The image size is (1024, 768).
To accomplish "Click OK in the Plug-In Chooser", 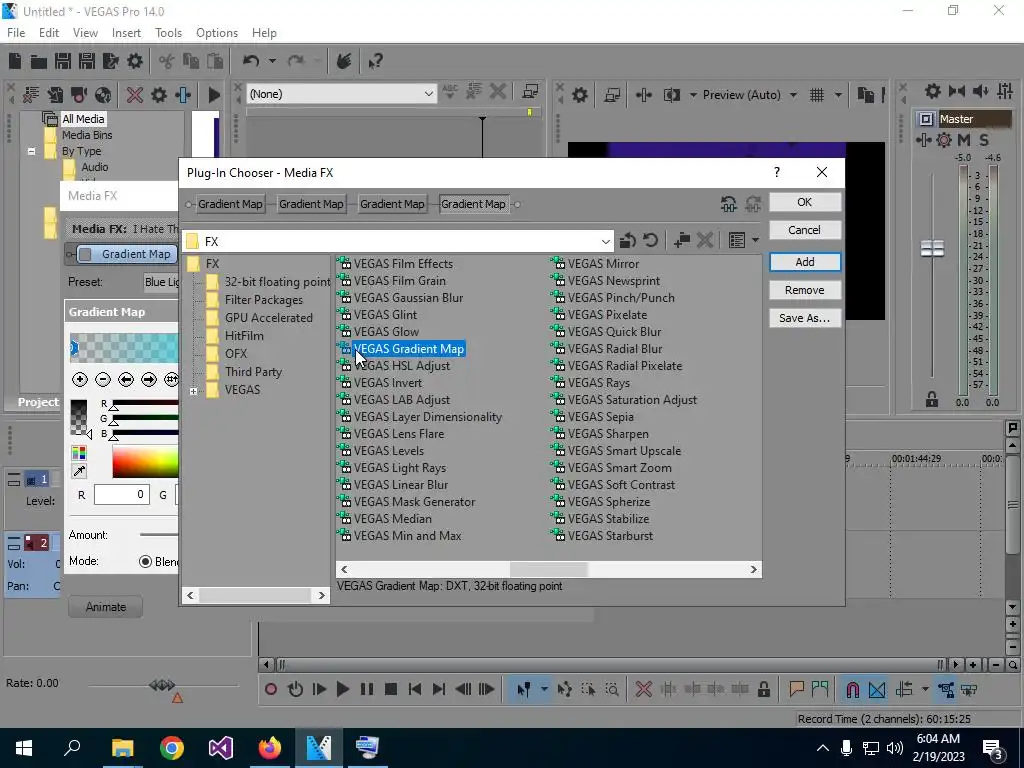I will pos(805,202).
